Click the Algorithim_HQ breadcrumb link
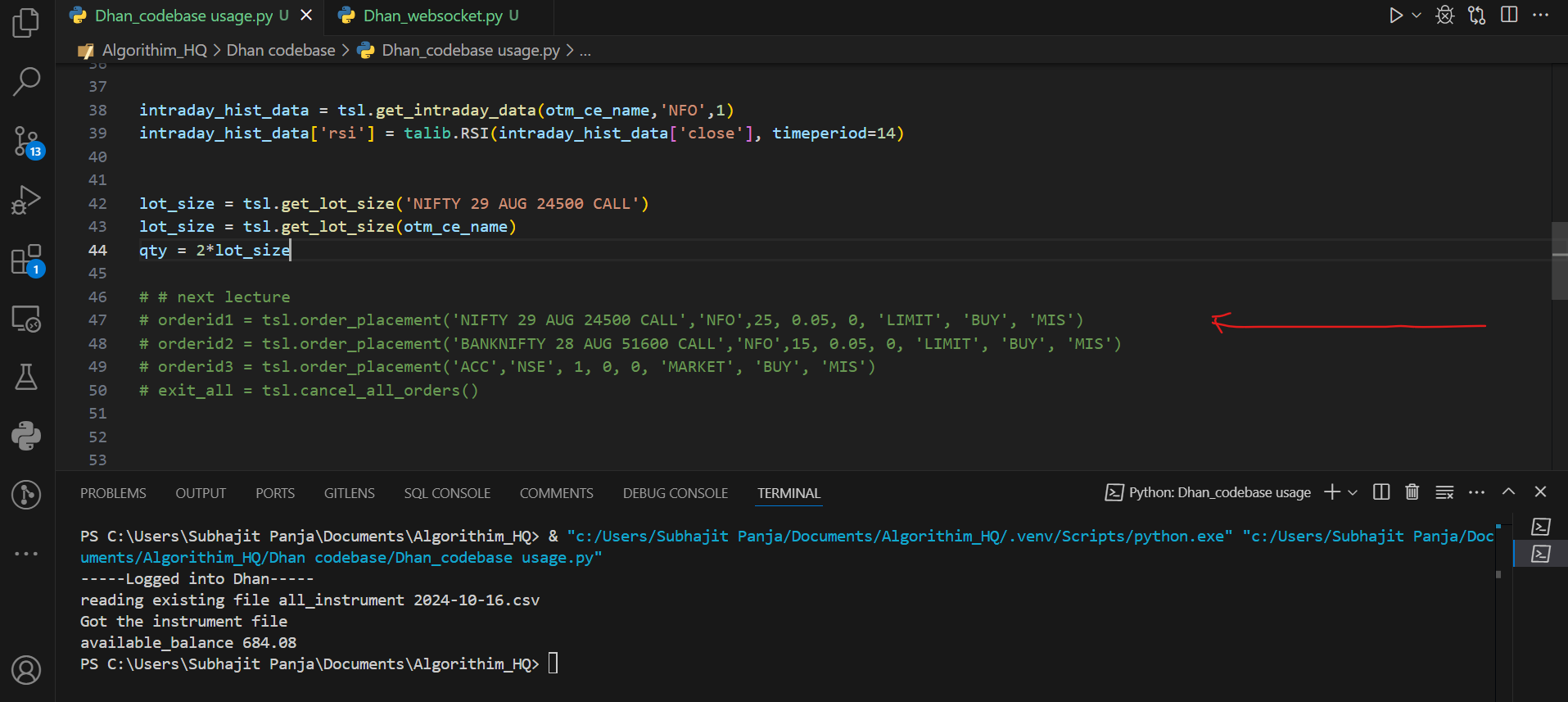Viewport: 1568px width, 702px height. tap(154, 50)
